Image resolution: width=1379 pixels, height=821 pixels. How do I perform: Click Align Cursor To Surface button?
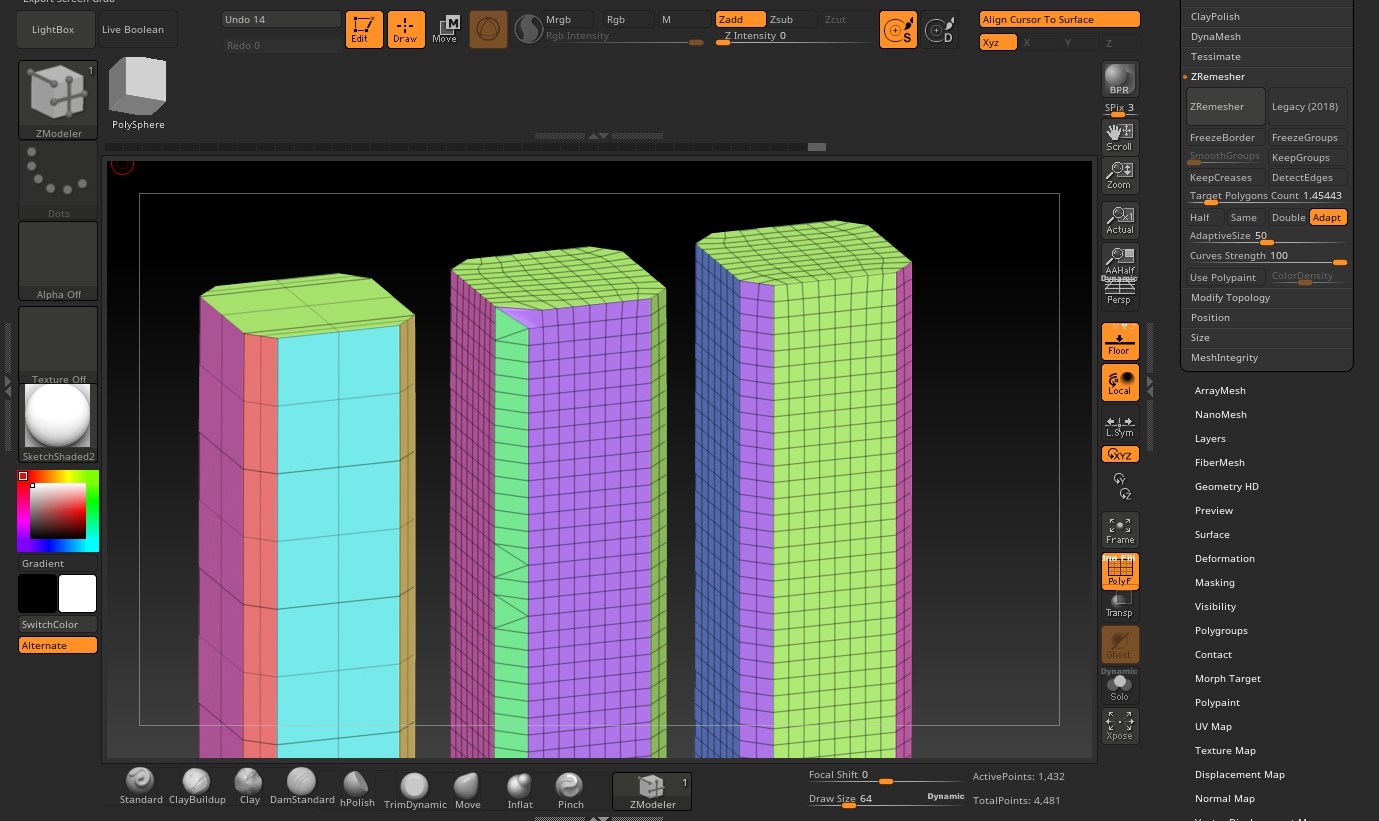coord(1059,20)
